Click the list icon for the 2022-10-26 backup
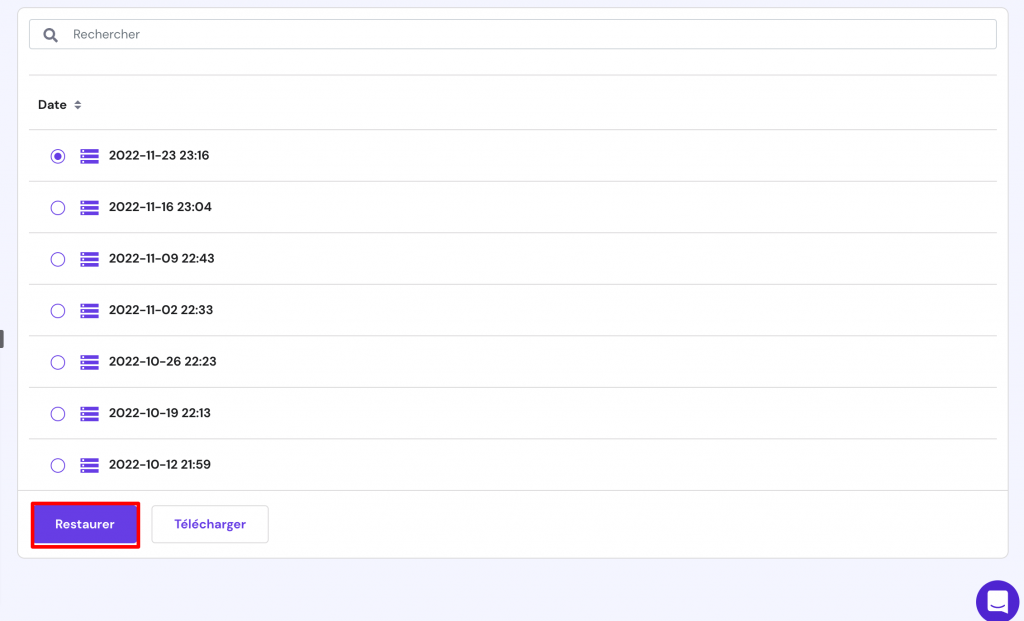1024x621 pixels. (x=89, y=362)
